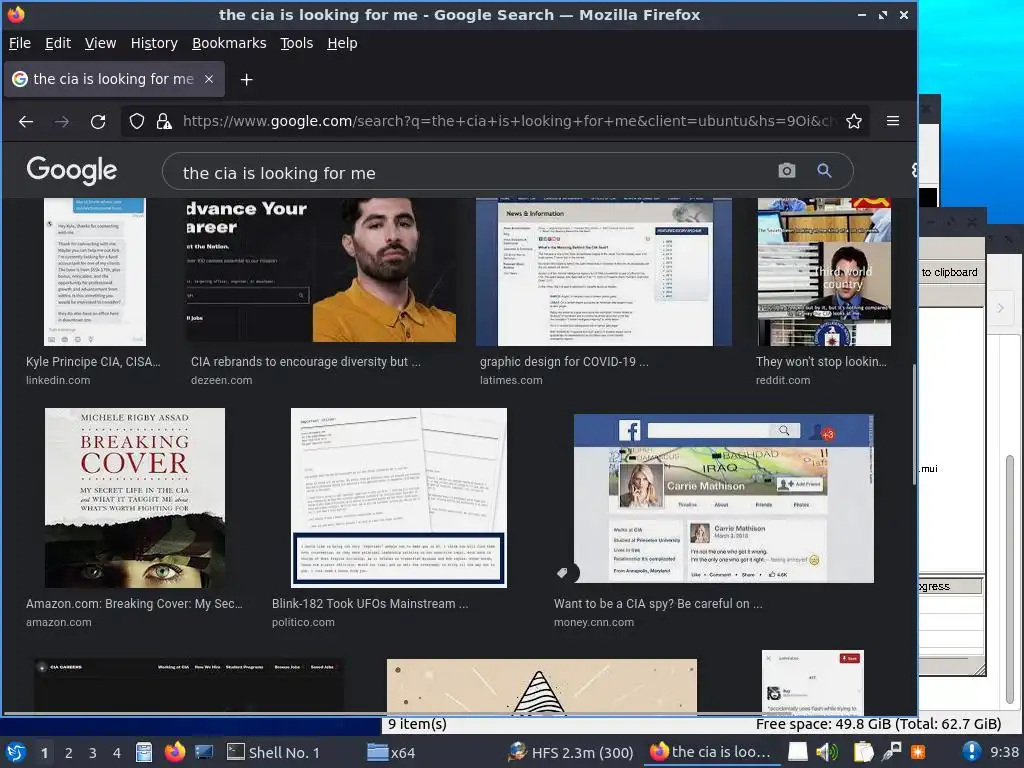Click the money.cnn.com source text

[x=594, y=622]
